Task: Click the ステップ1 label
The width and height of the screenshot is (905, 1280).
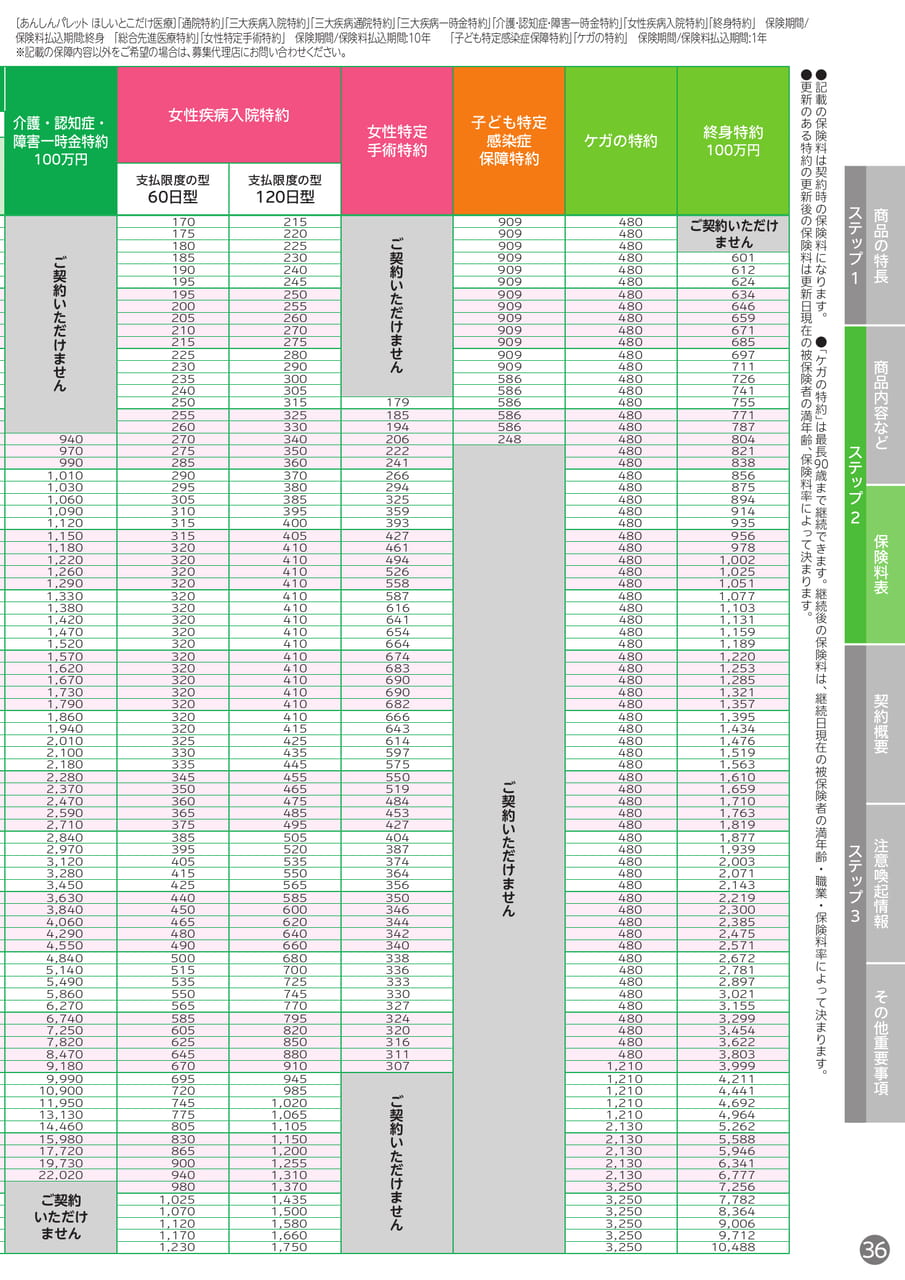Action: click(x=855, y=245)
